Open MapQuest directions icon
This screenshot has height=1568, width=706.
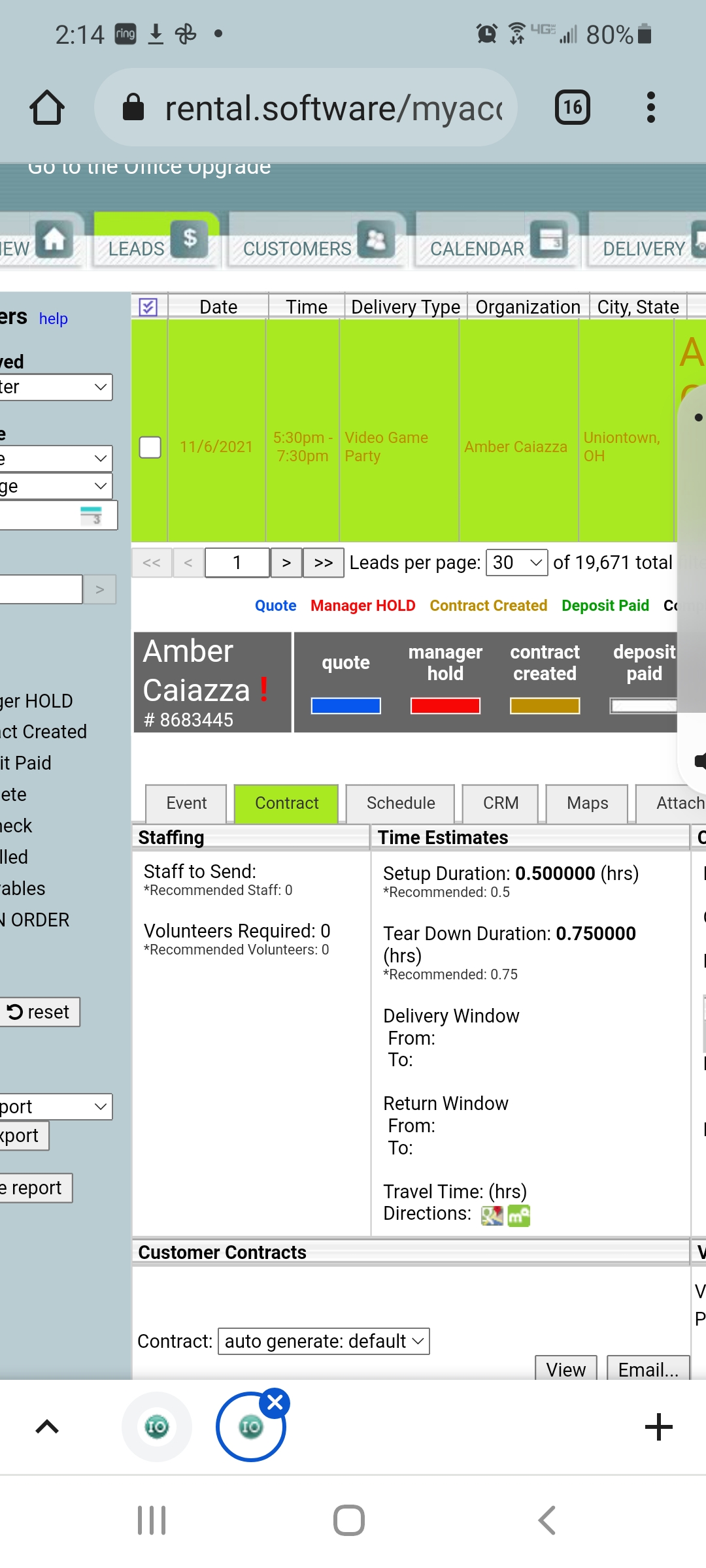pos(519,1215)
